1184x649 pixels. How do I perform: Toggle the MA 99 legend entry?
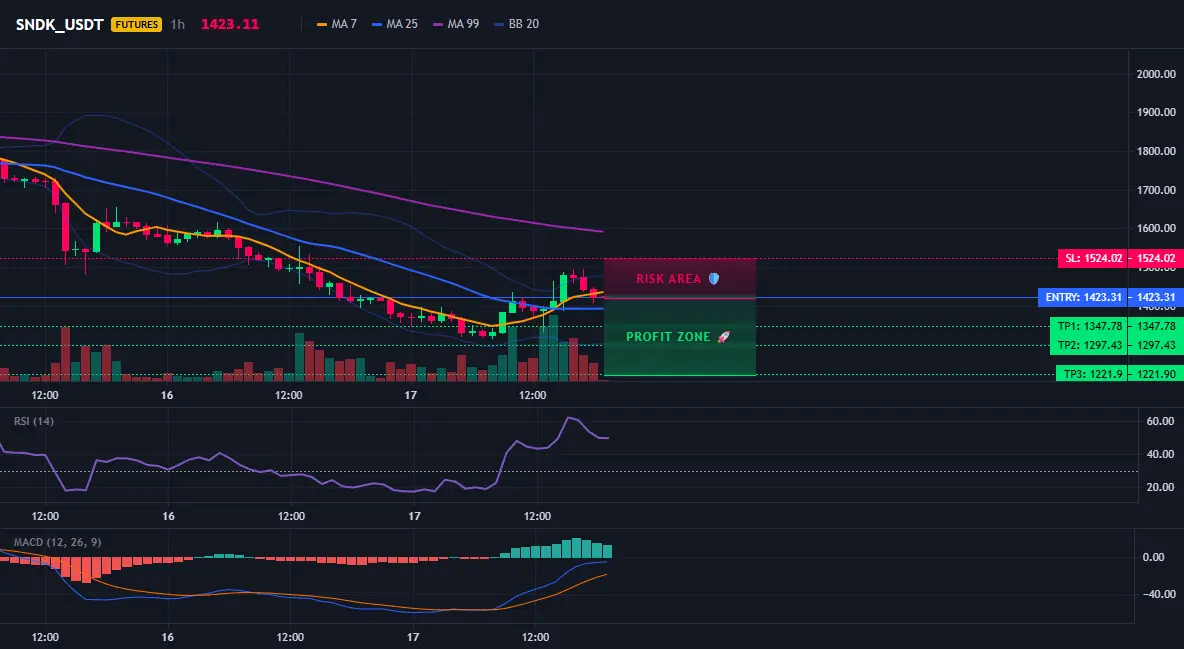pos(456,24)
